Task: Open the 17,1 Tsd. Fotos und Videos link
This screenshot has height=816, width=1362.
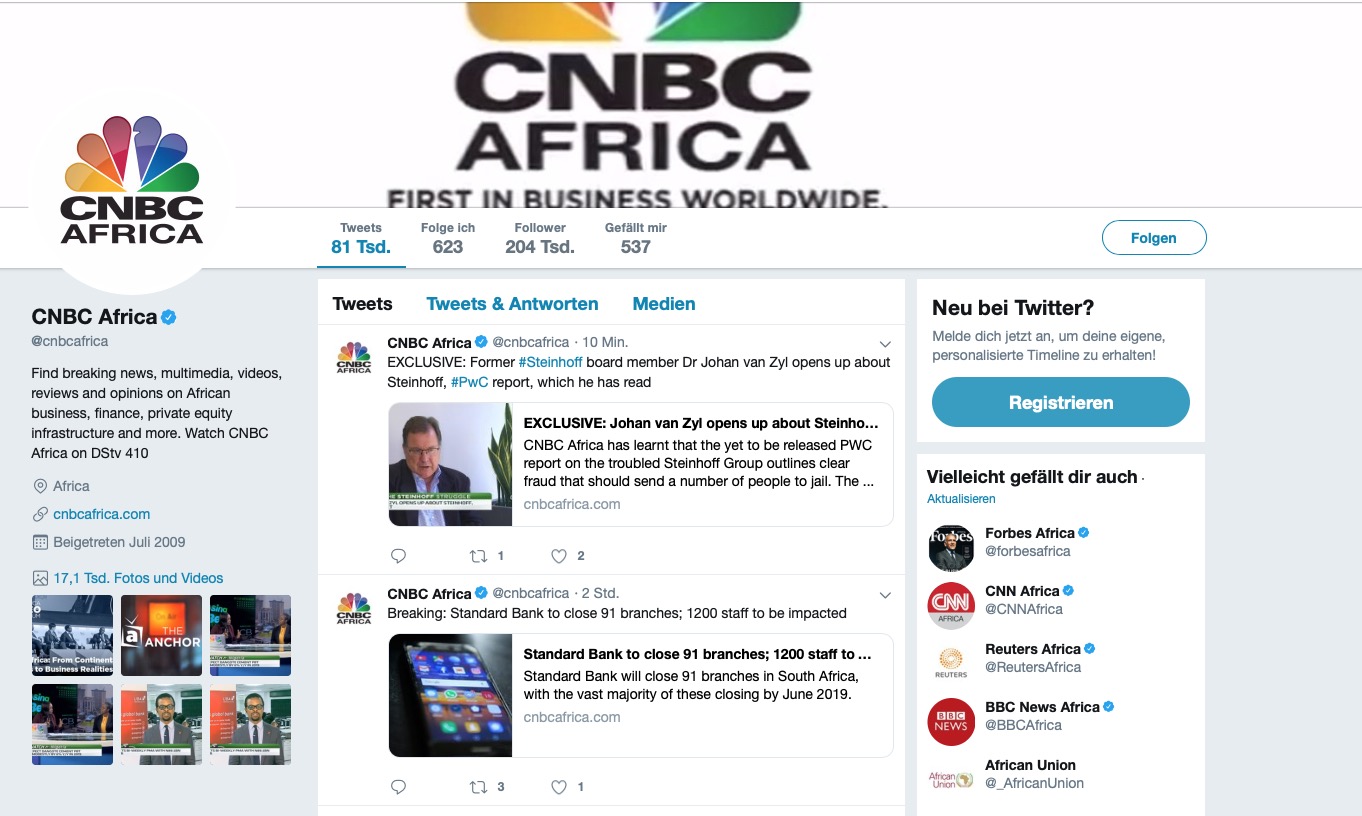Action: pos(138,578)
